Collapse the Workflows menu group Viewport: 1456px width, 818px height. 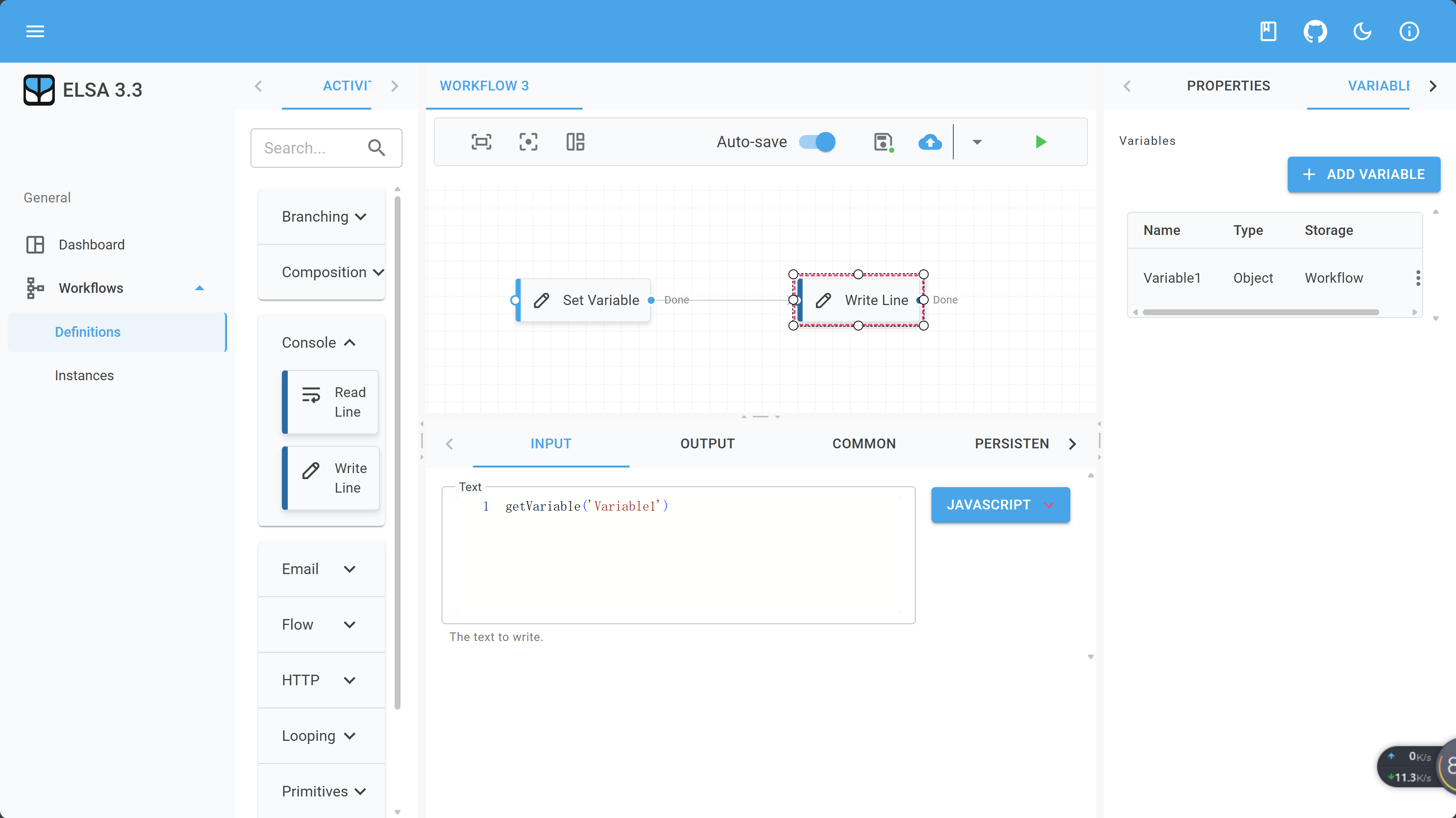199,288
